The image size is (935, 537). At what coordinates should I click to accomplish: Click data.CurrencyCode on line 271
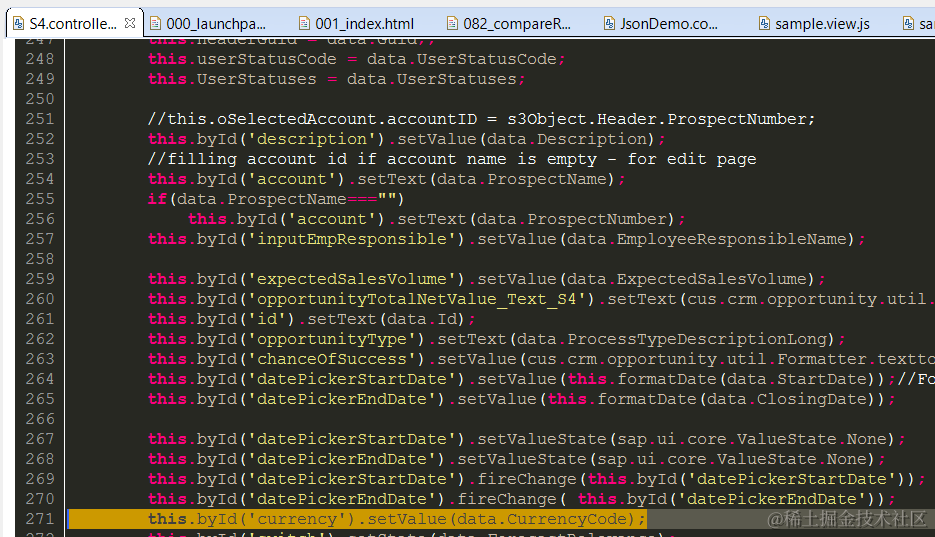click(x=541, y=519)
